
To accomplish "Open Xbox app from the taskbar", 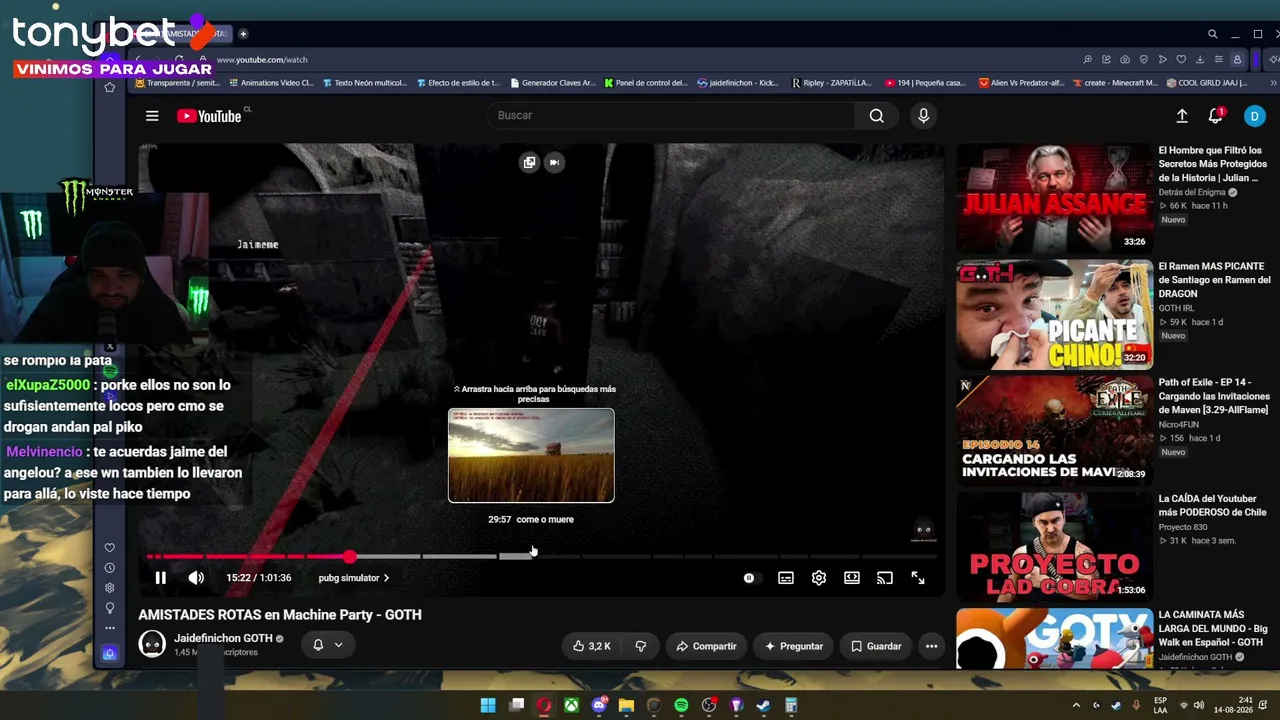I will pos(571,705).
